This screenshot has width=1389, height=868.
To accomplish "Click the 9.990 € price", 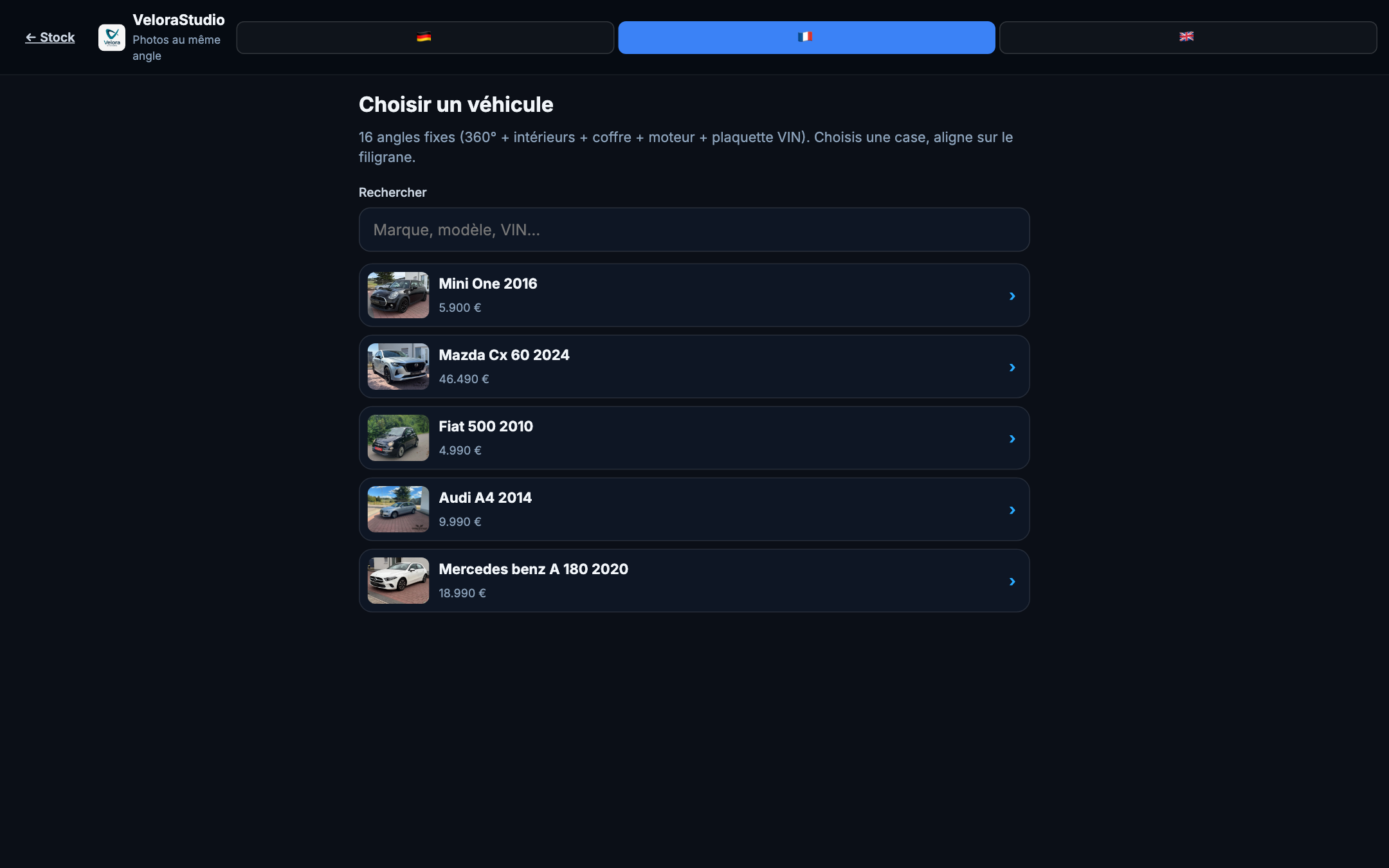I will [x=460, y=522].
